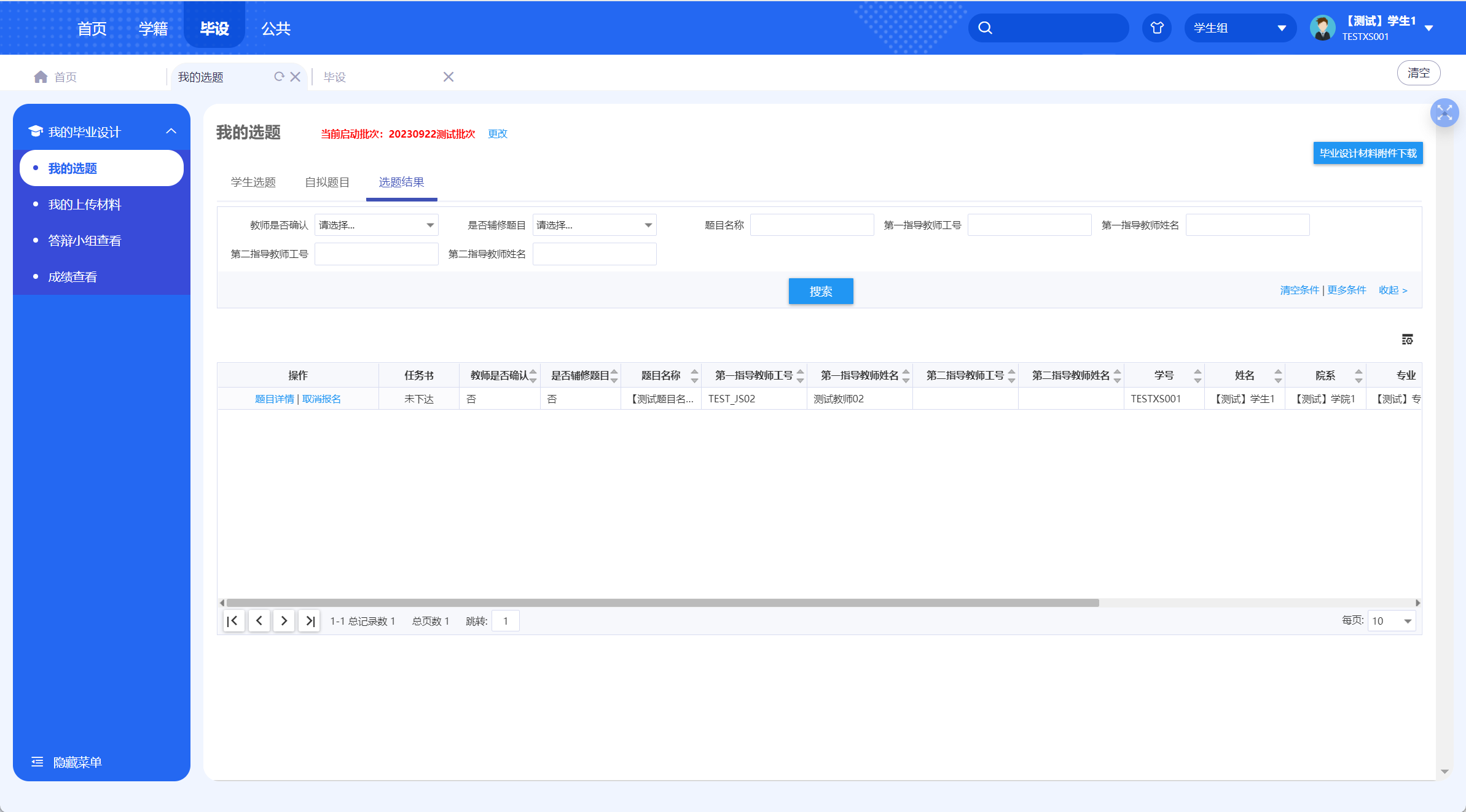Go to last page of results
This screenshot has height=812, width=1466.
coord(310,621)
